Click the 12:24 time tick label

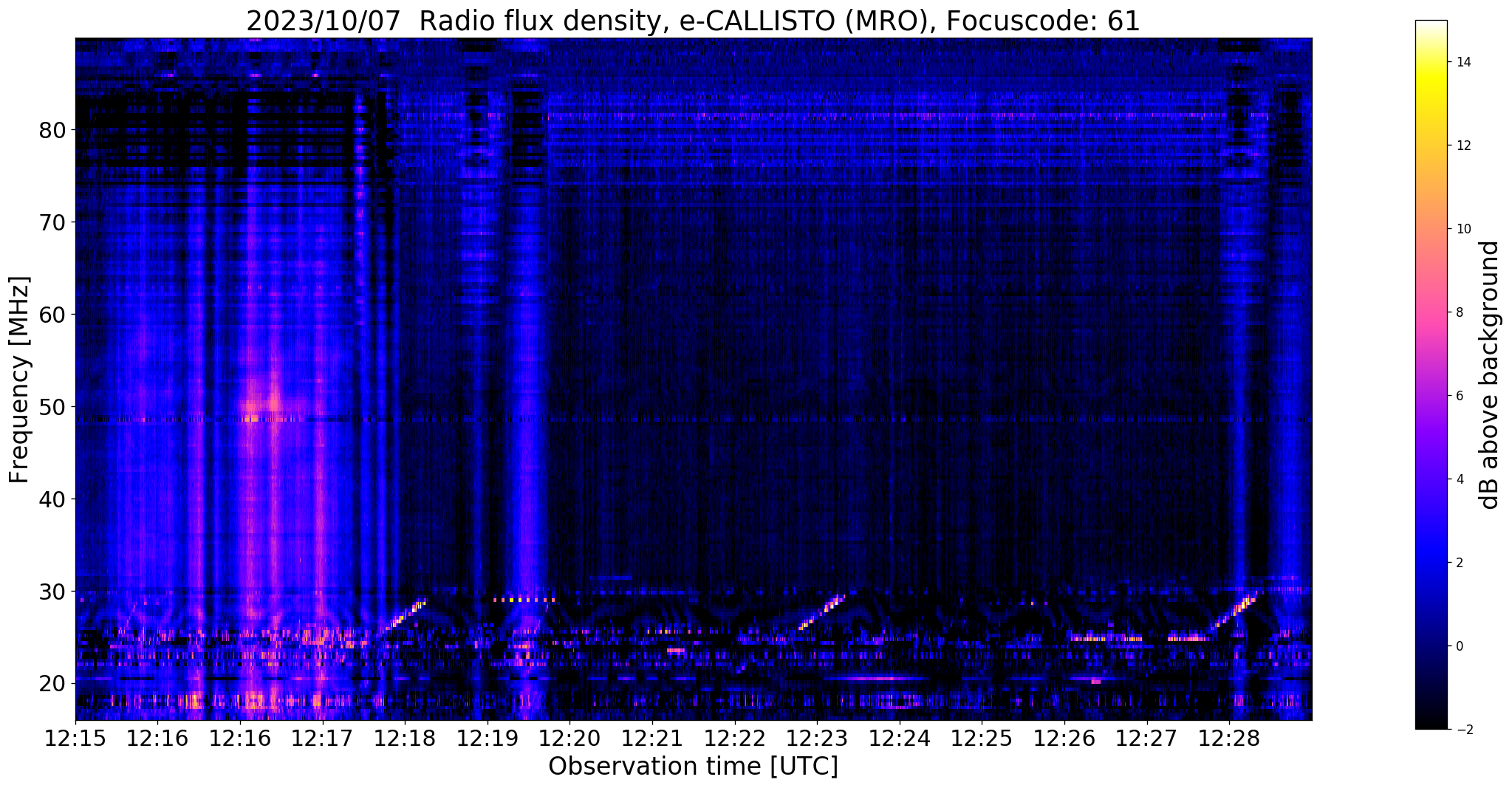point(900,738)
